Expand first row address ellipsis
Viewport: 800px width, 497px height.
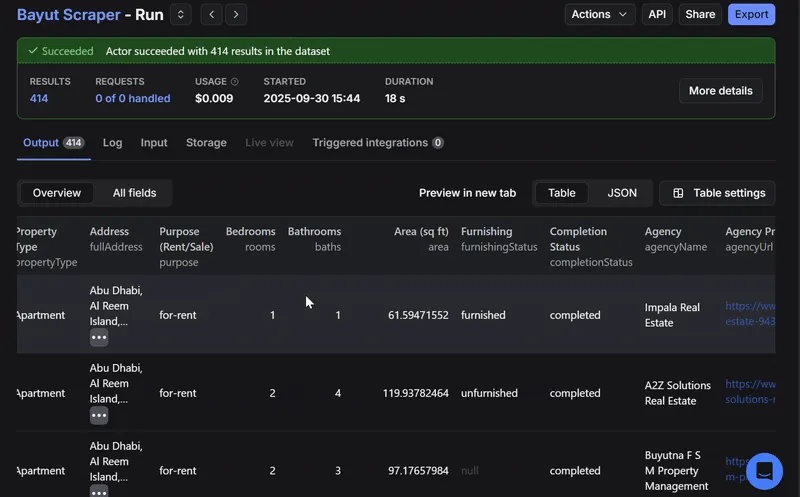[99, 337]
